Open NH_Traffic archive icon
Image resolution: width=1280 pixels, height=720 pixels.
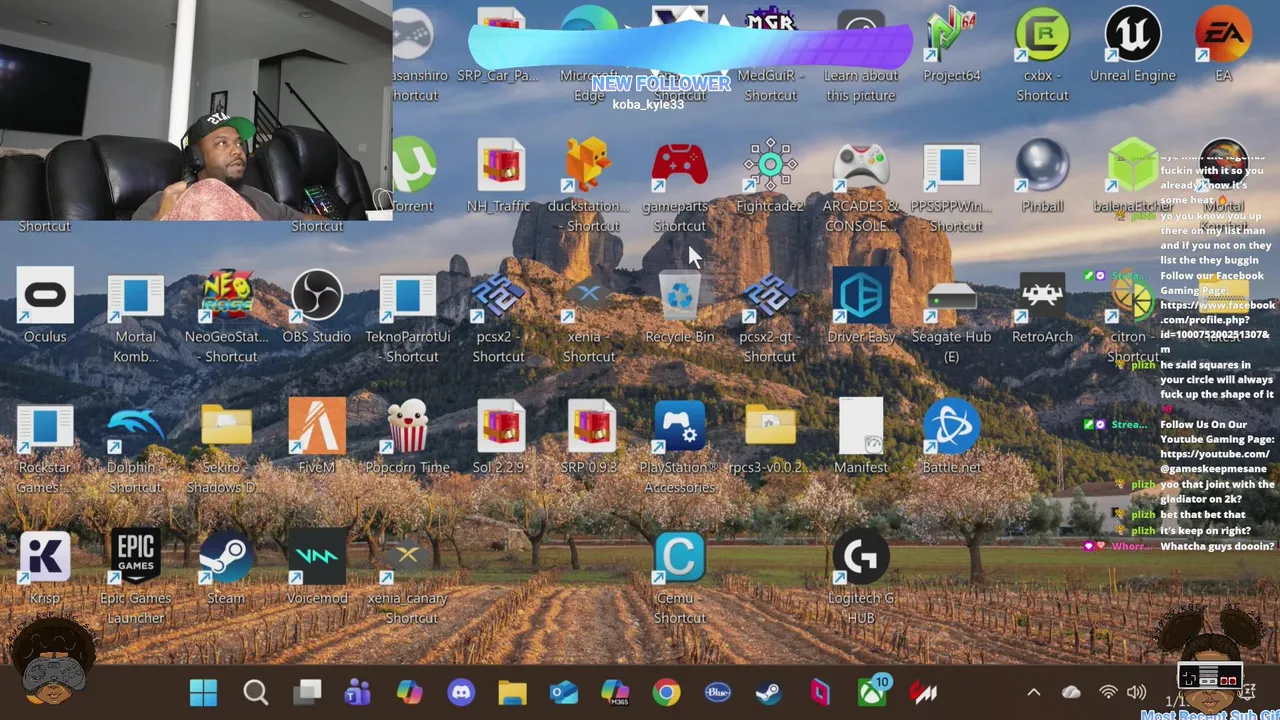[498, 165]
